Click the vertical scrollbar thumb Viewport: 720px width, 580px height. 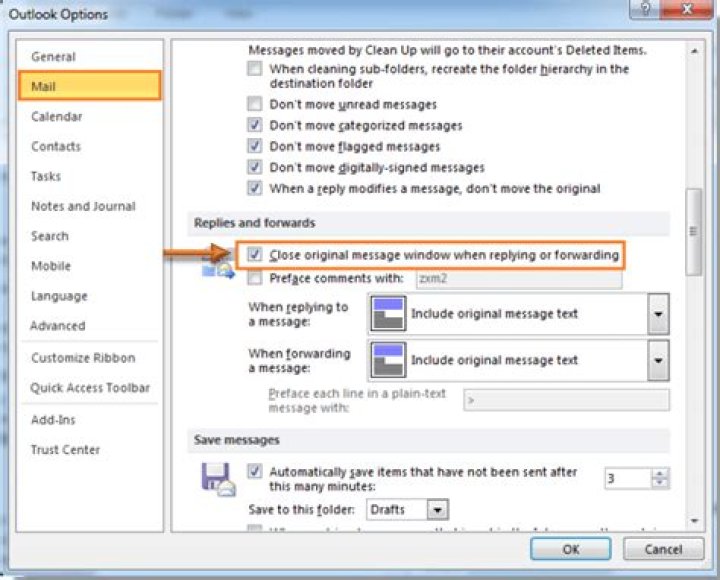coord(693,232)
